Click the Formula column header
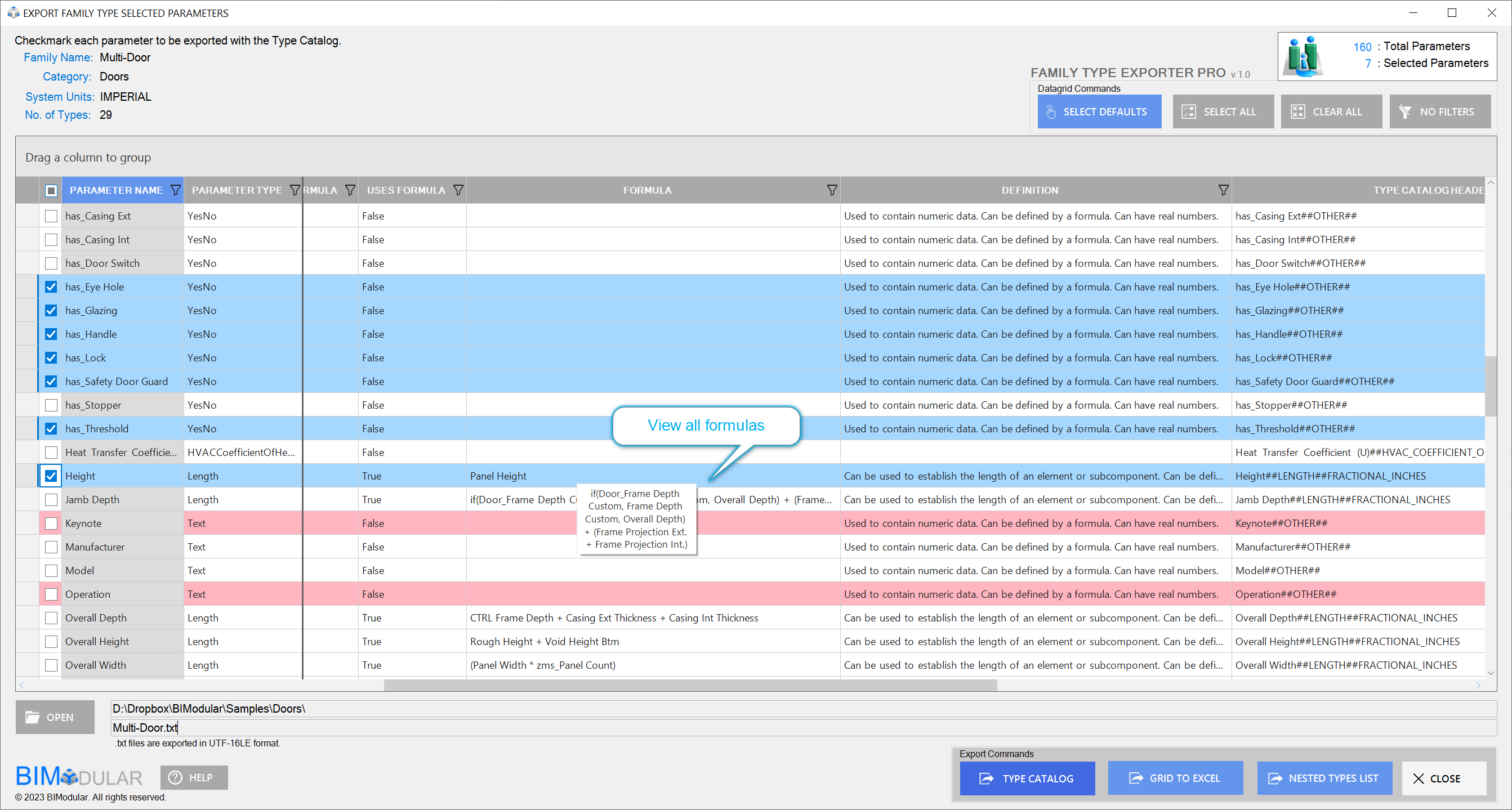This screenshot has width=1512, height=810. point(647,190)
